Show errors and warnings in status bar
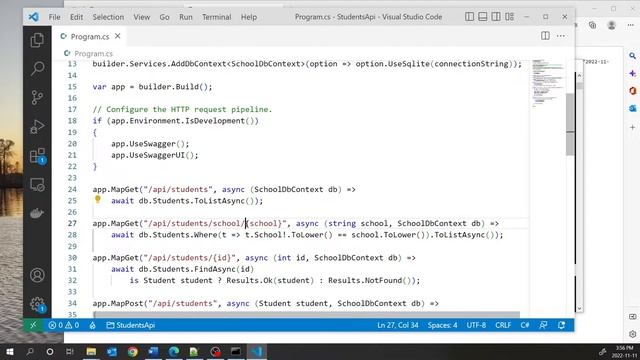This screenshot has height=360, width=640. 64,325
